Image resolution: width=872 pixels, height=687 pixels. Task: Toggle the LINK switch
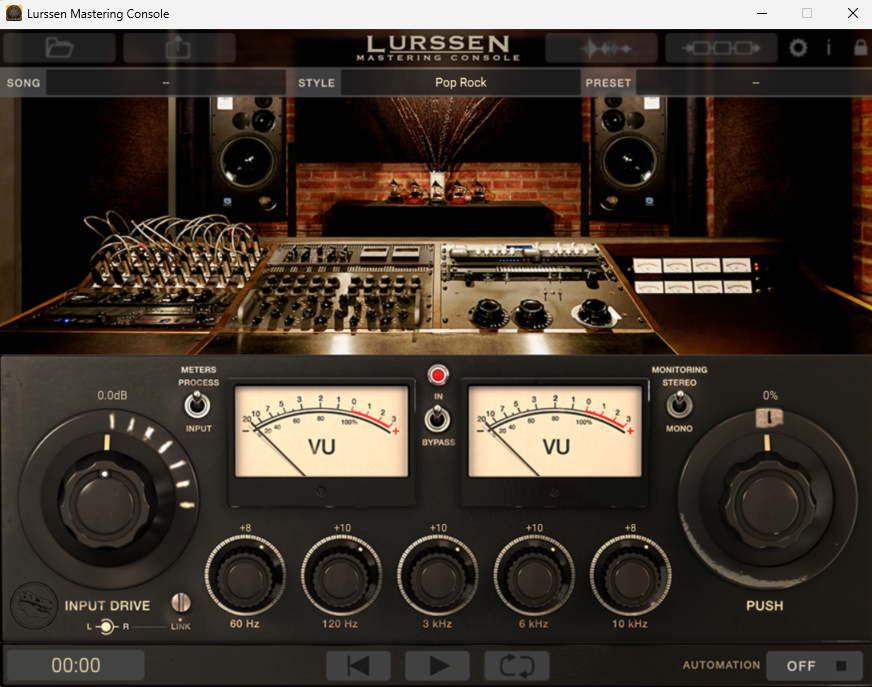click(x=180, y=602)
